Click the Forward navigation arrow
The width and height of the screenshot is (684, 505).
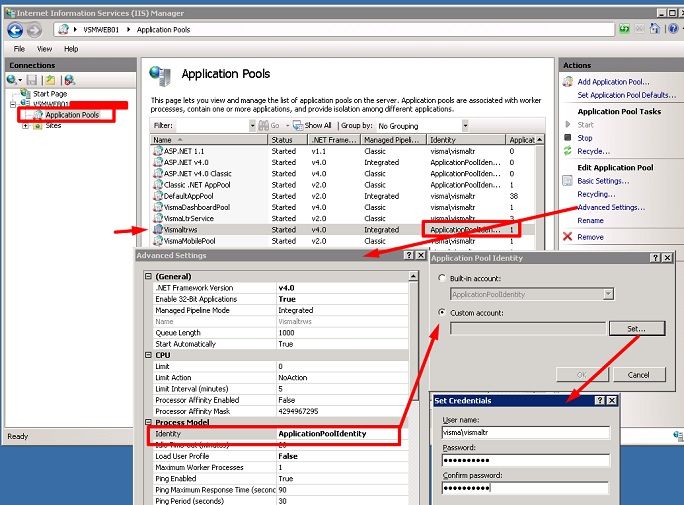coord(34,30)
